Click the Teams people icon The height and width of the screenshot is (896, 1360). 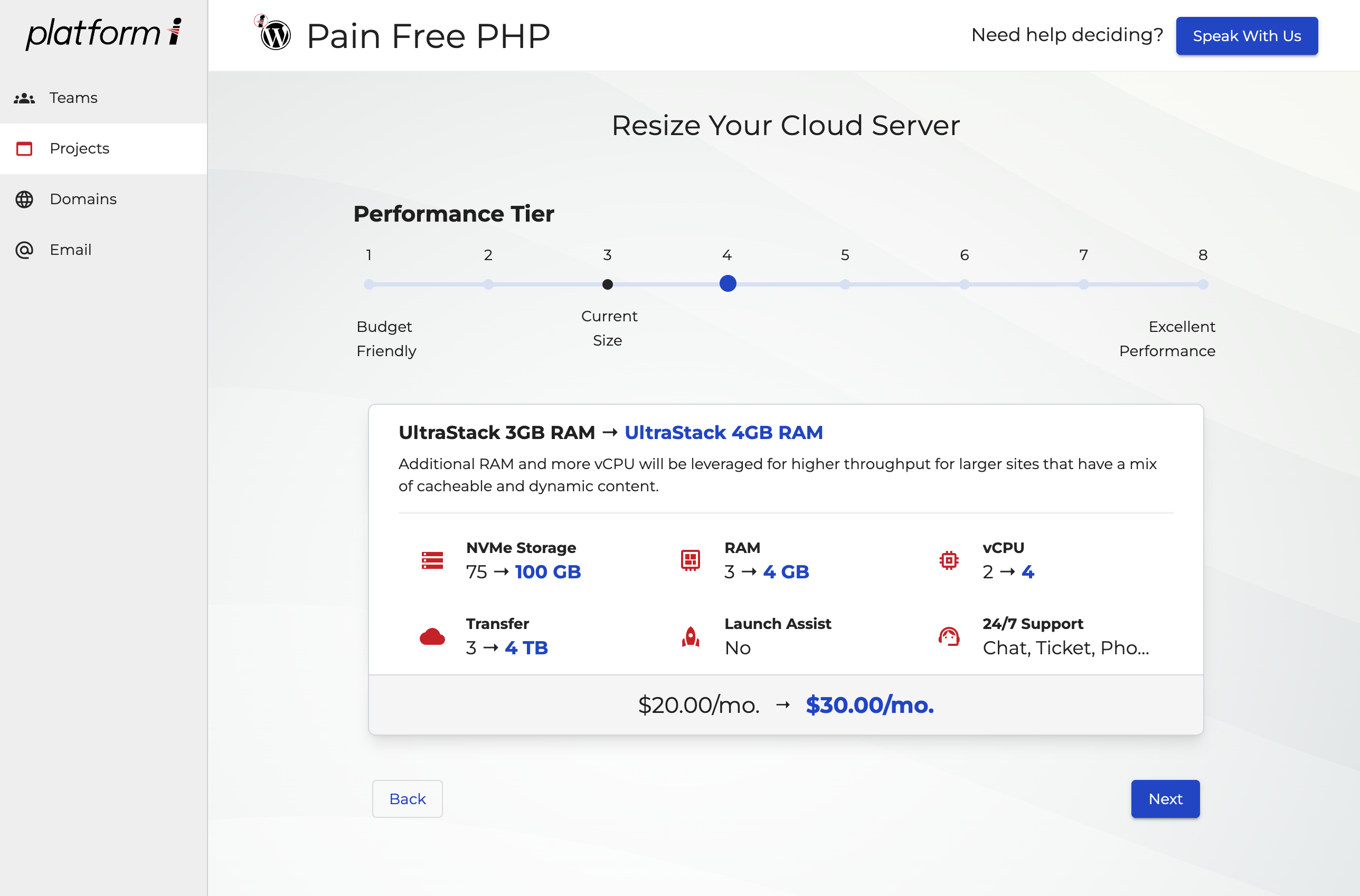click(24, 98)
